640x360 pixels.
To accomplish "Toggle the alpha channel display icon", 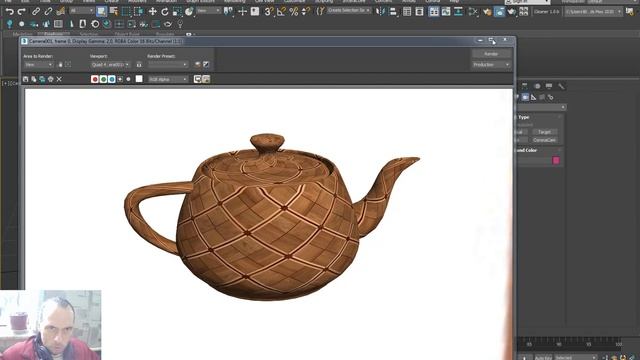I will click(x=120, y=79).
